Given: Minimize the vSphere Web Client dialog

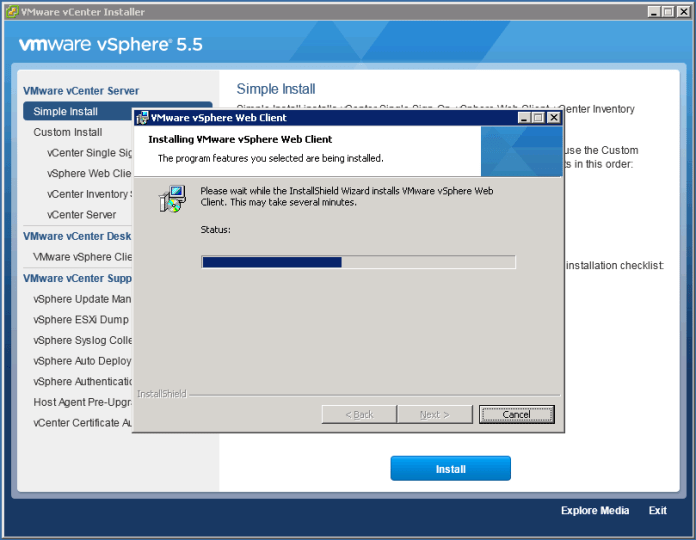Looking at the screenshot, I should click(524, 117).
